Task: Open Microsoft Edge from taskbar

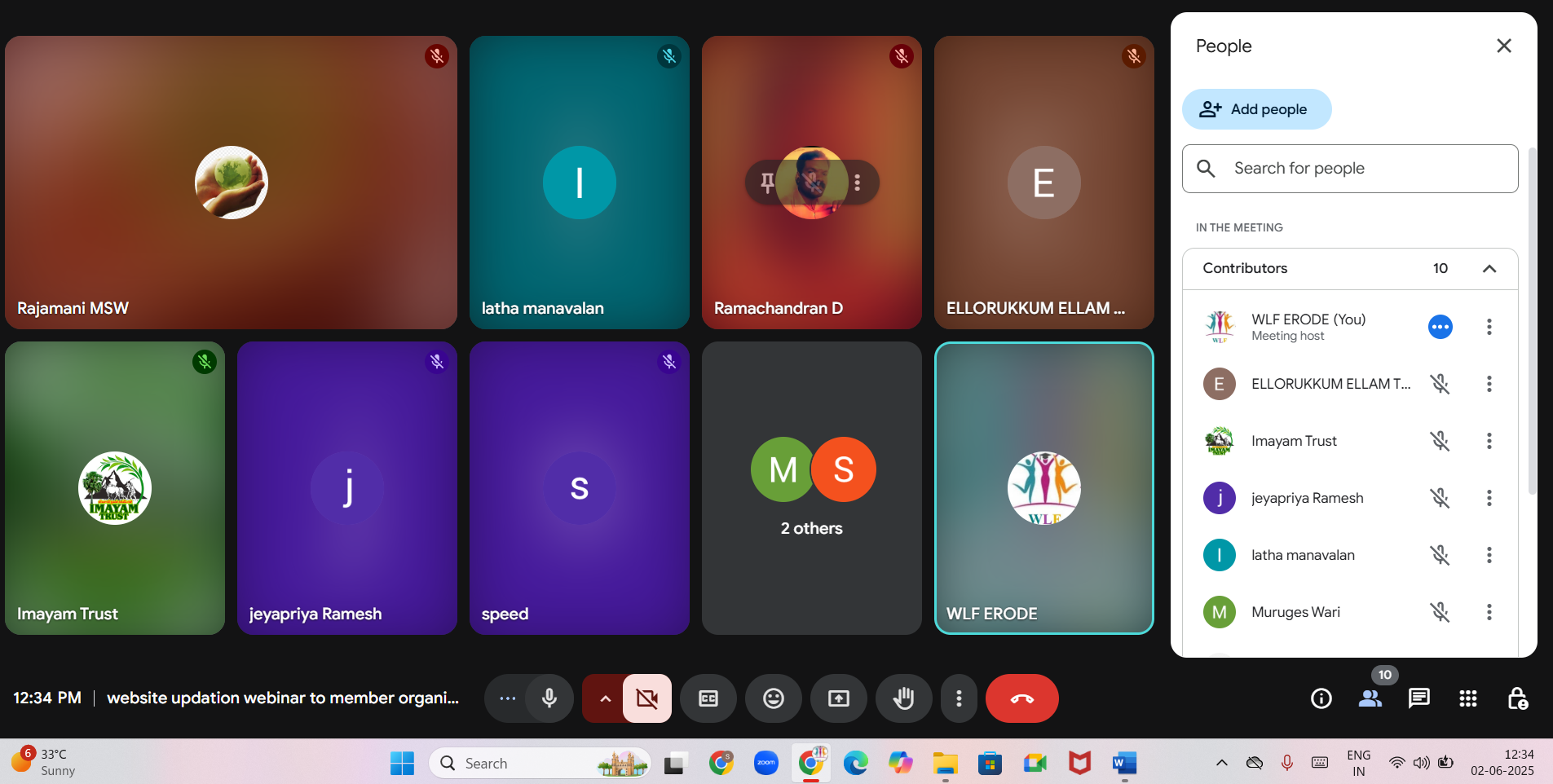Action: coord(855,764)
